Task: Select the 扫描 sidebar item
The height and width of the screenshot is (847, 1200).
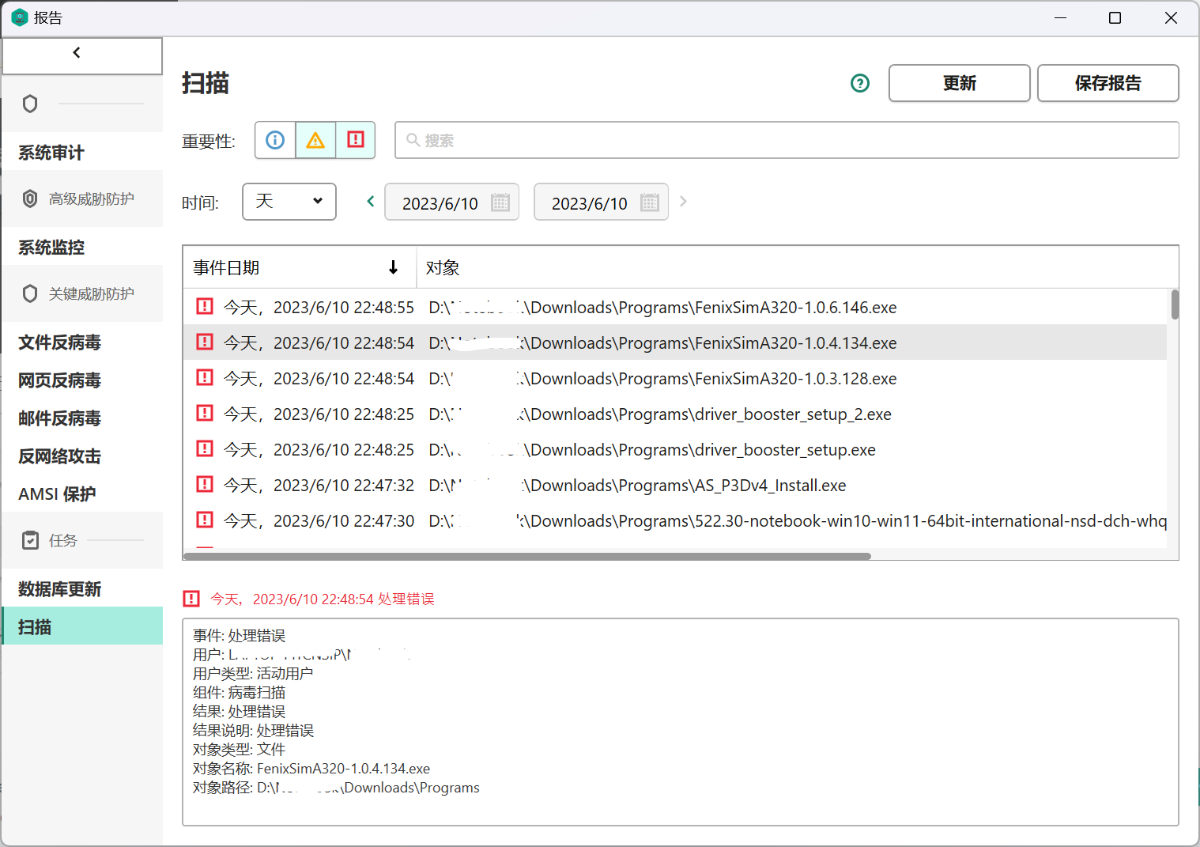Action: tap(82, 626)
